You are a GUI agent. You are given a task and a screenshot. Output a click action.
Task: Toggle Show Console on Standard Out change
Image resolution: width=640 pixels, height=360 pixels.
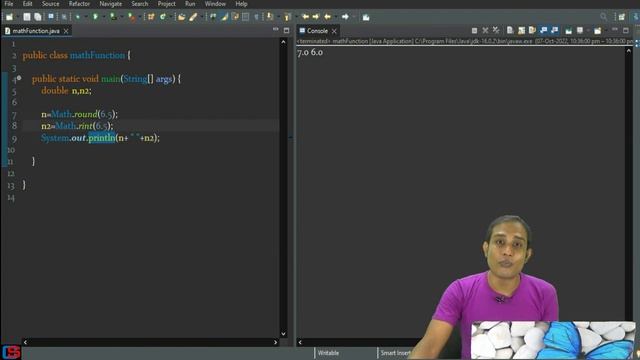(543, 30)
